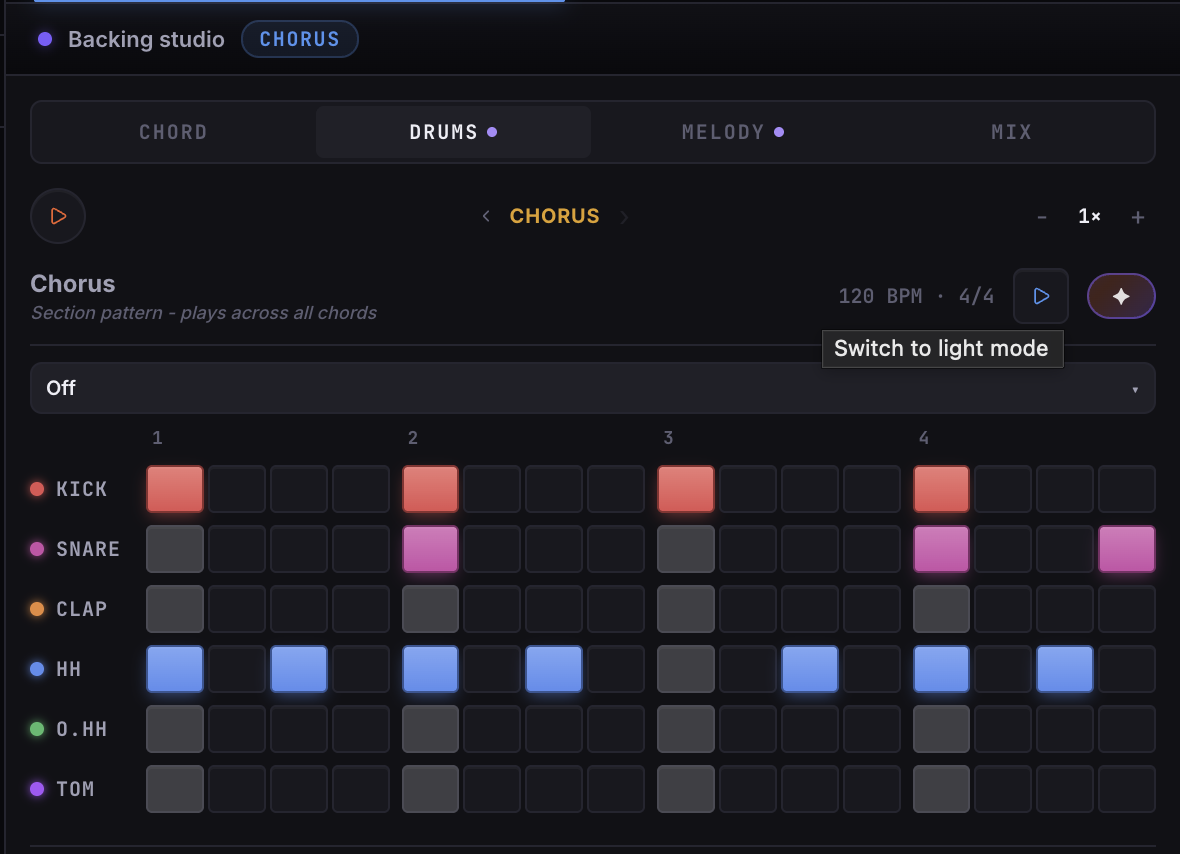
Task: Toggle off last SNARE step of the bar
Action: [1127, 549]
